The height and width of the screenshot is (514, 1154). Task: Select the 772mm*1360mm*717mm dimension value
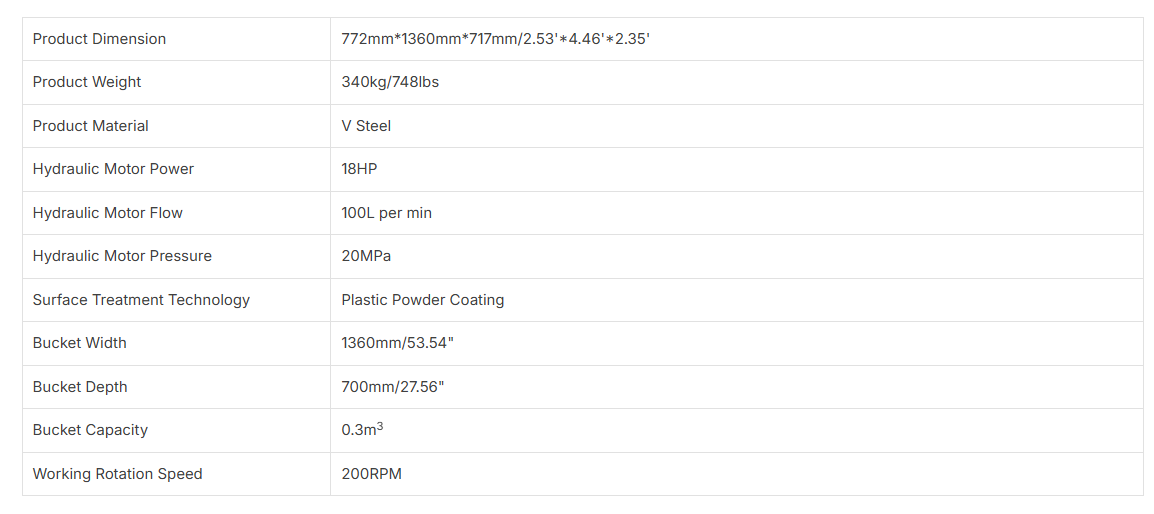coord(496,39)
